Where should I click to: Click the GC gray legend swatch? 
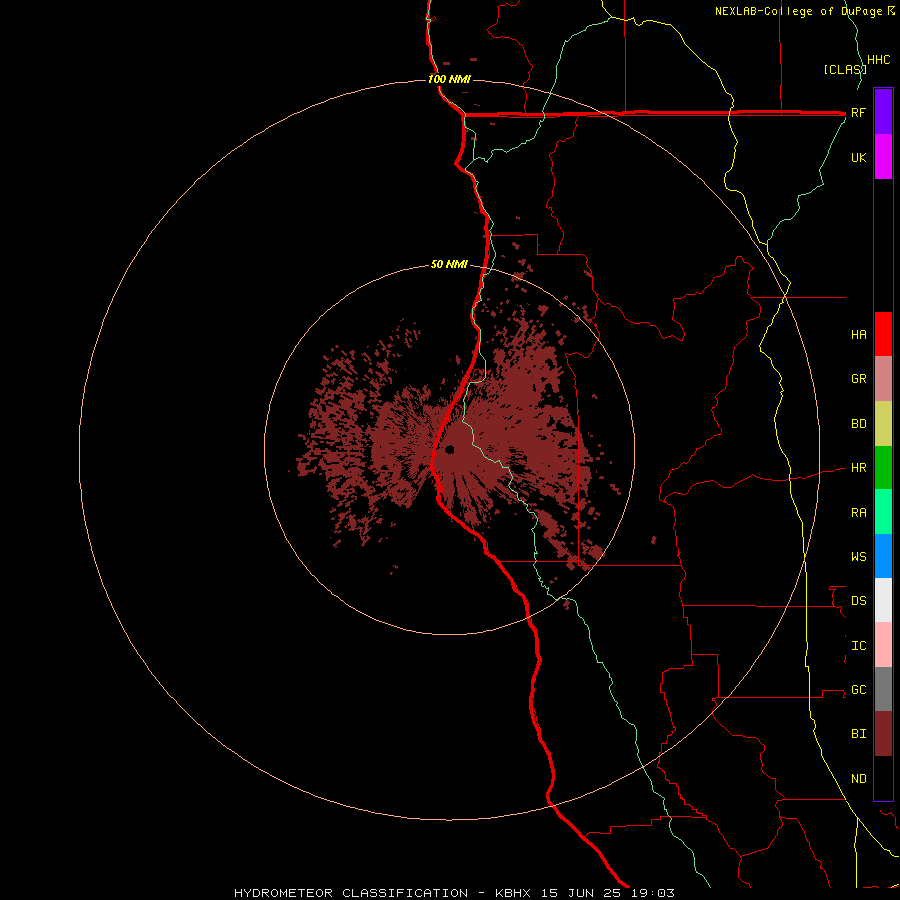883,689
